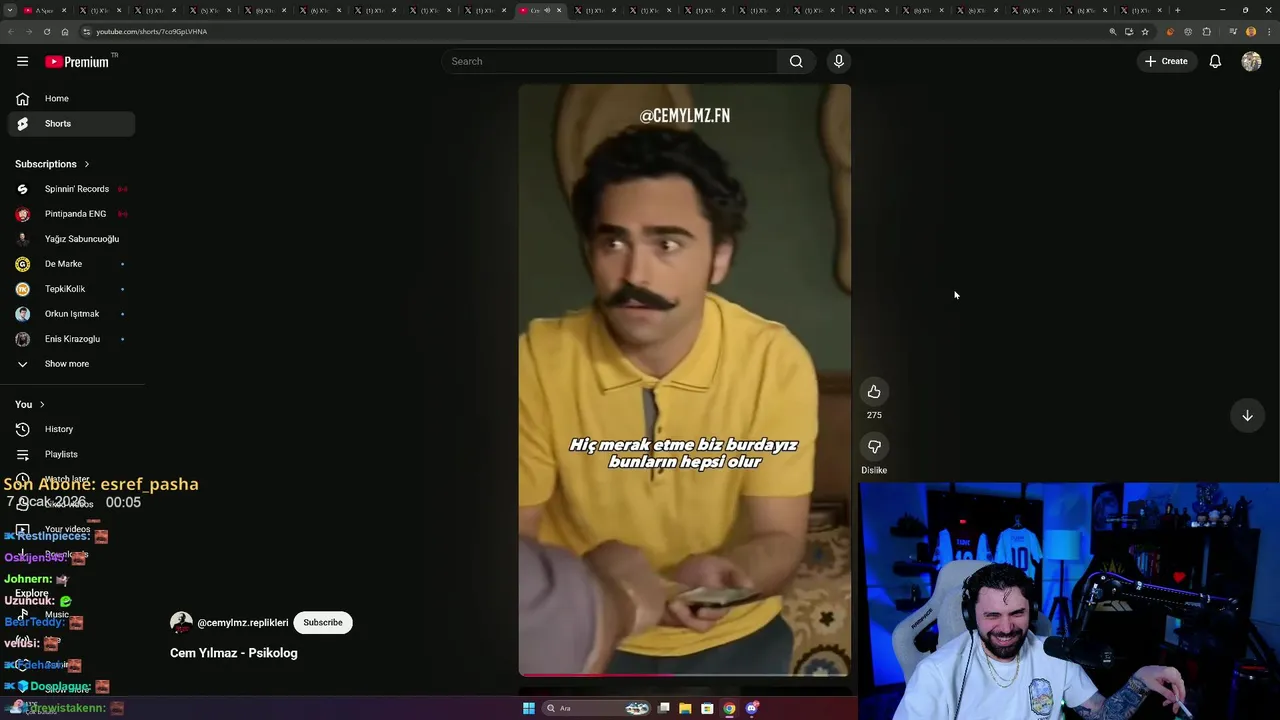
Task: Subscribe to @cemylmz.replikleri
Action: (323, 622)
